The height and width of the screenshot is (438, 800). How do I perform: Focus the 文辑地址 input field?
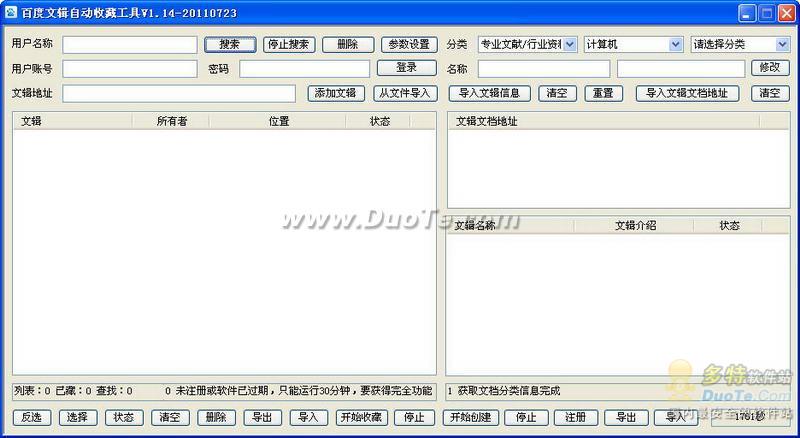[179, 93]
